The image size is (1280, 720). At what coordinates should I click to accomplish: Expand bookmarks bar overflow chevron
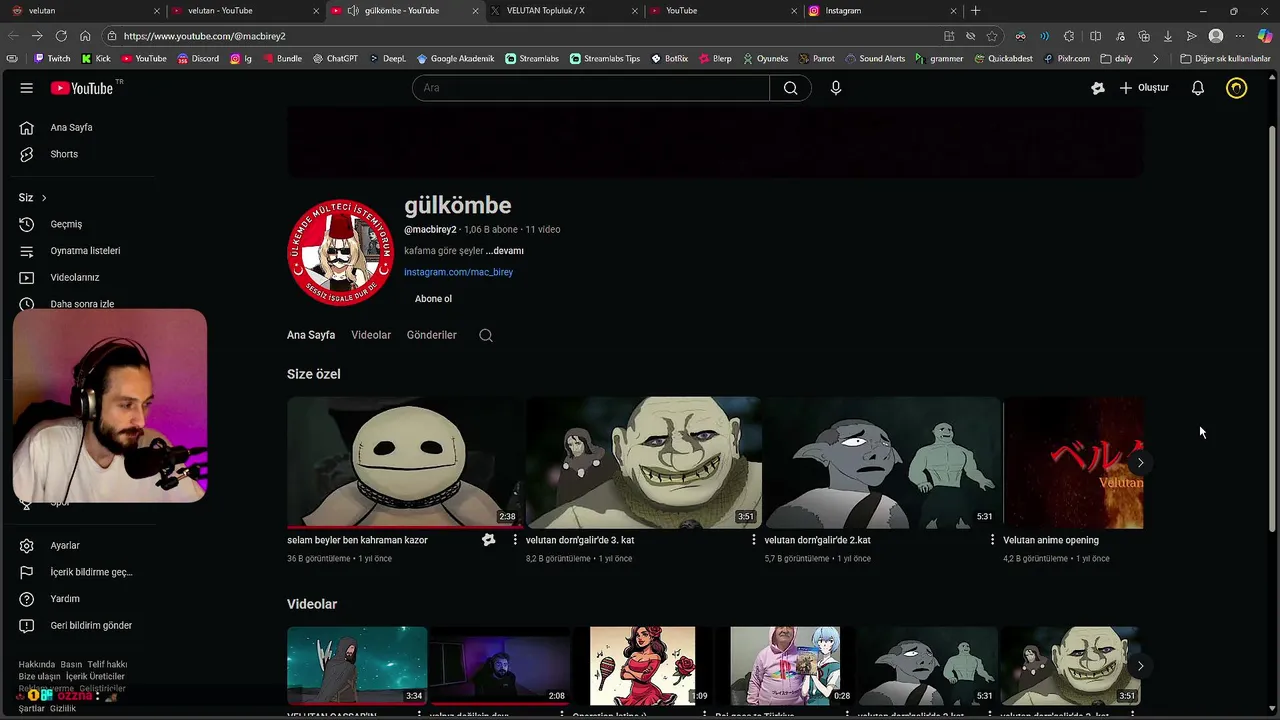click(1155, 59)
